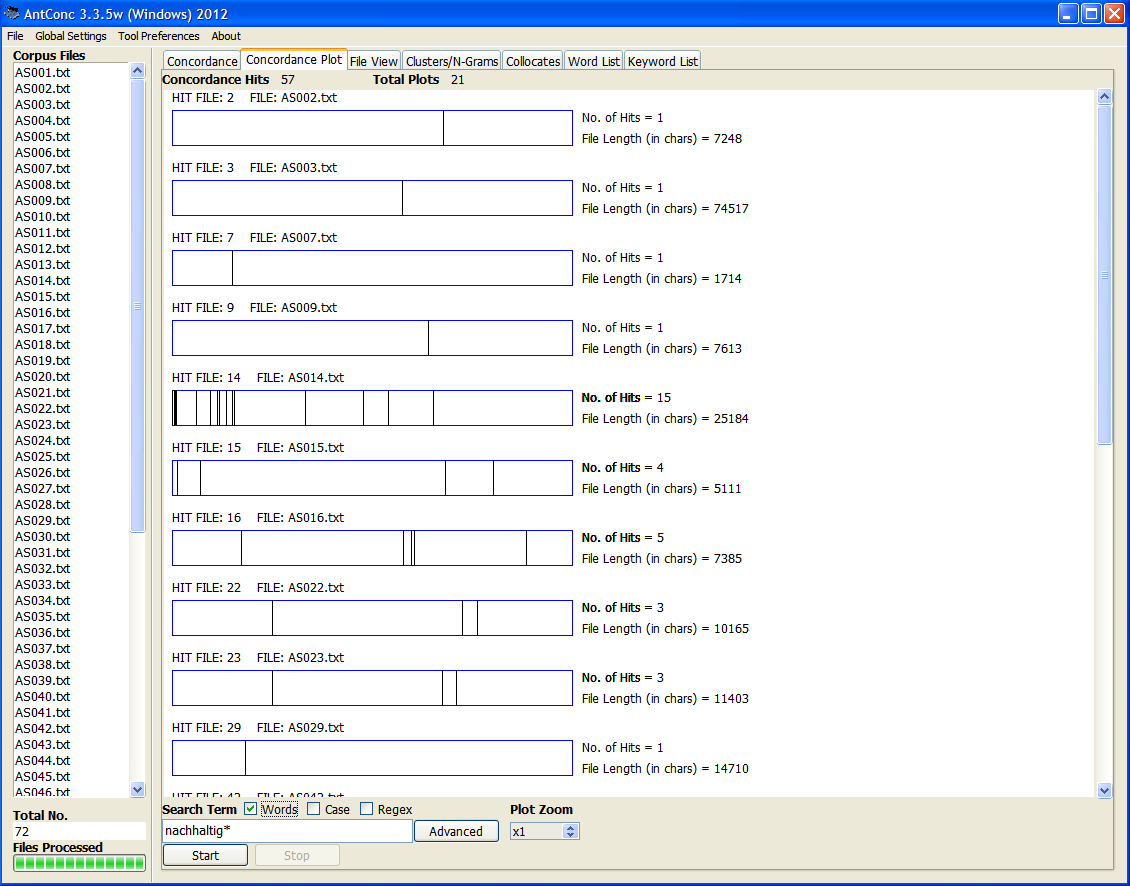Image resolution: width=1130 pixels, height=886 pixels.
Task: Select AS014.txt in corpus files list
Action: click(x=42, y=281)
